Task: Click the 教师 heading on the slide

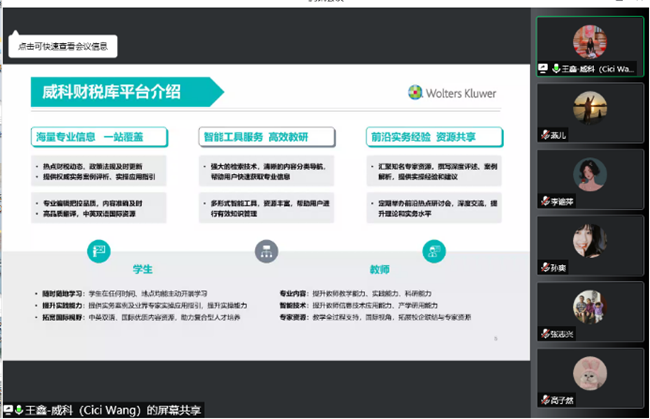Action: 380,269
